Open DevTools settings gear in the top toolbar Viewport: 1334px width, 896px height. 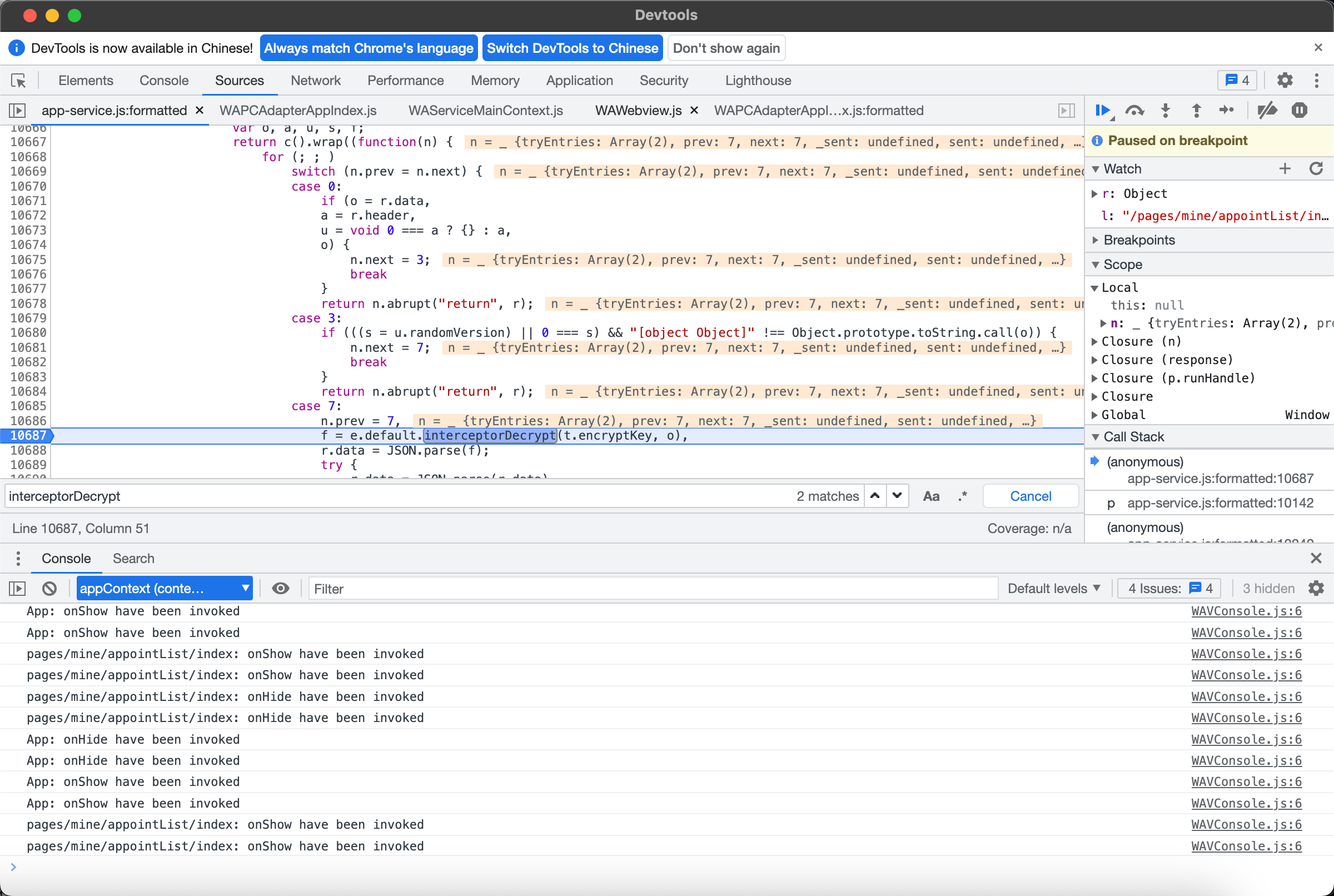1285,81
